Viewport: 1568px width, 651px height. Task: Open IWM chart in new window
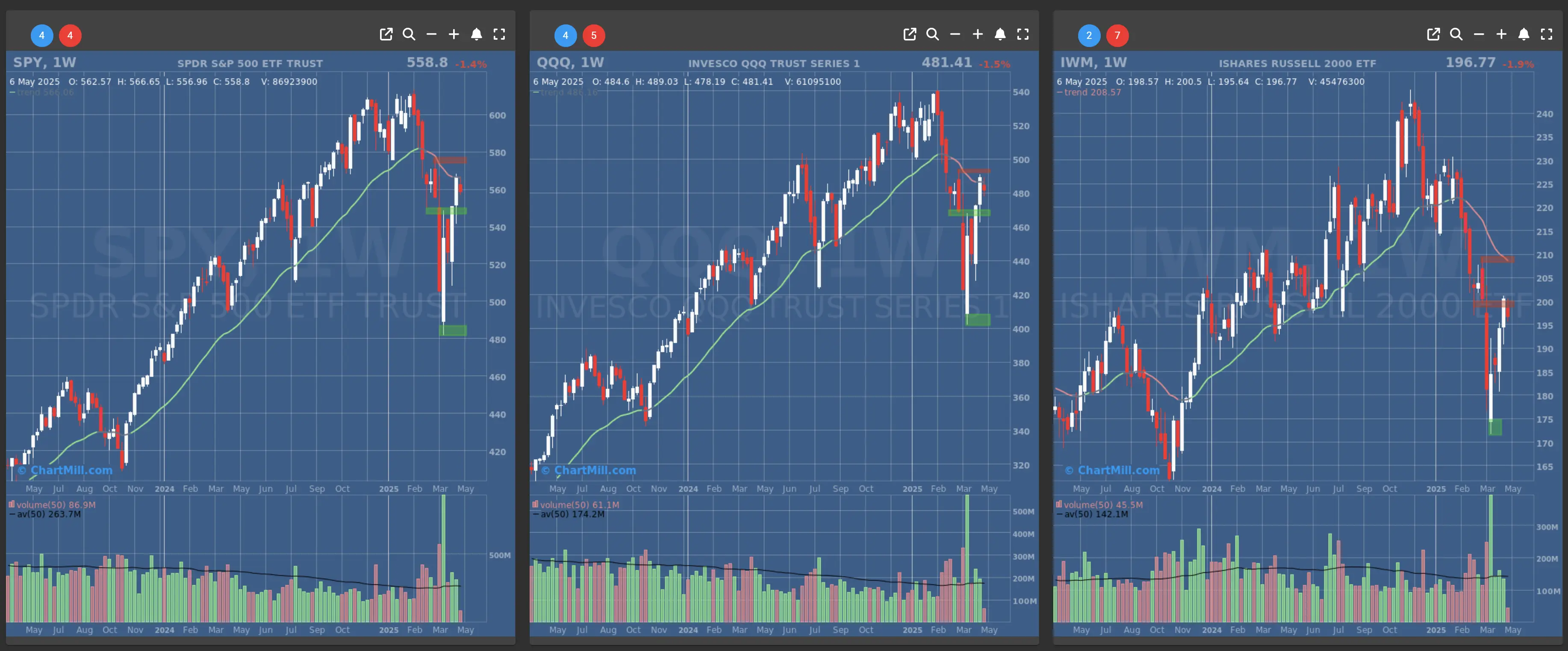coord(1433,34)
